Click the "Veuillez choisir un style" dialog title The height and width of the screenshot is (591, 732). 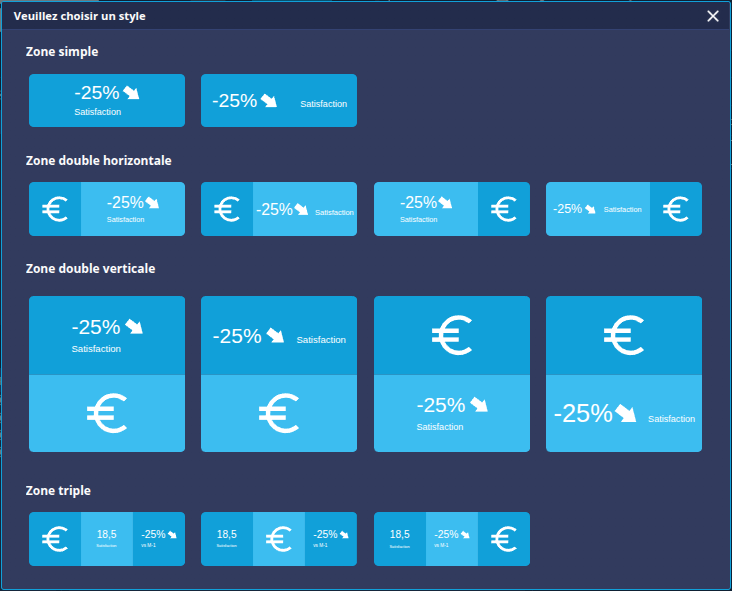(79, 16)
